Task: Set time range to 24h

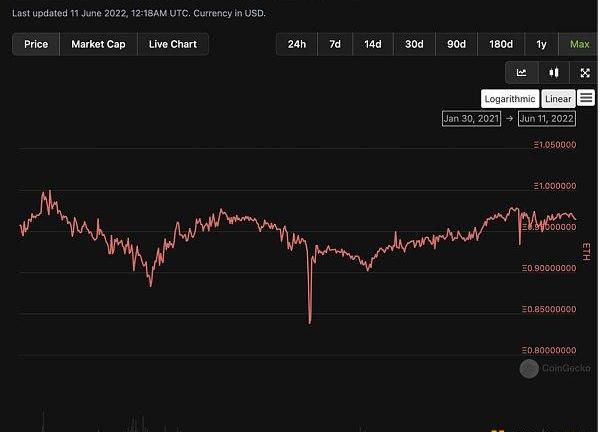Action: 297,44
